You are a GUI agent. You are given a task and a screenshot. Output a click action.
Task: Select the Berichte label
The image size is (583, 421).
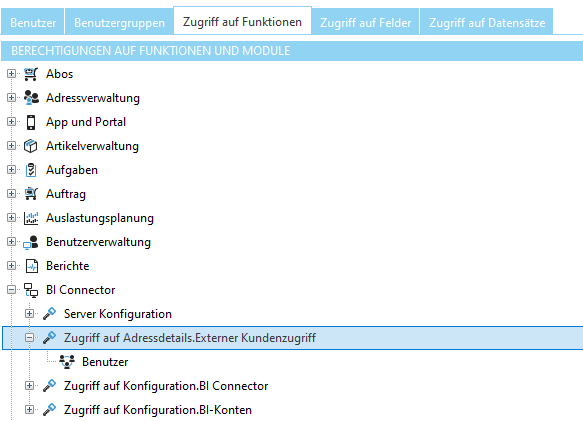[x=68, y=266]
